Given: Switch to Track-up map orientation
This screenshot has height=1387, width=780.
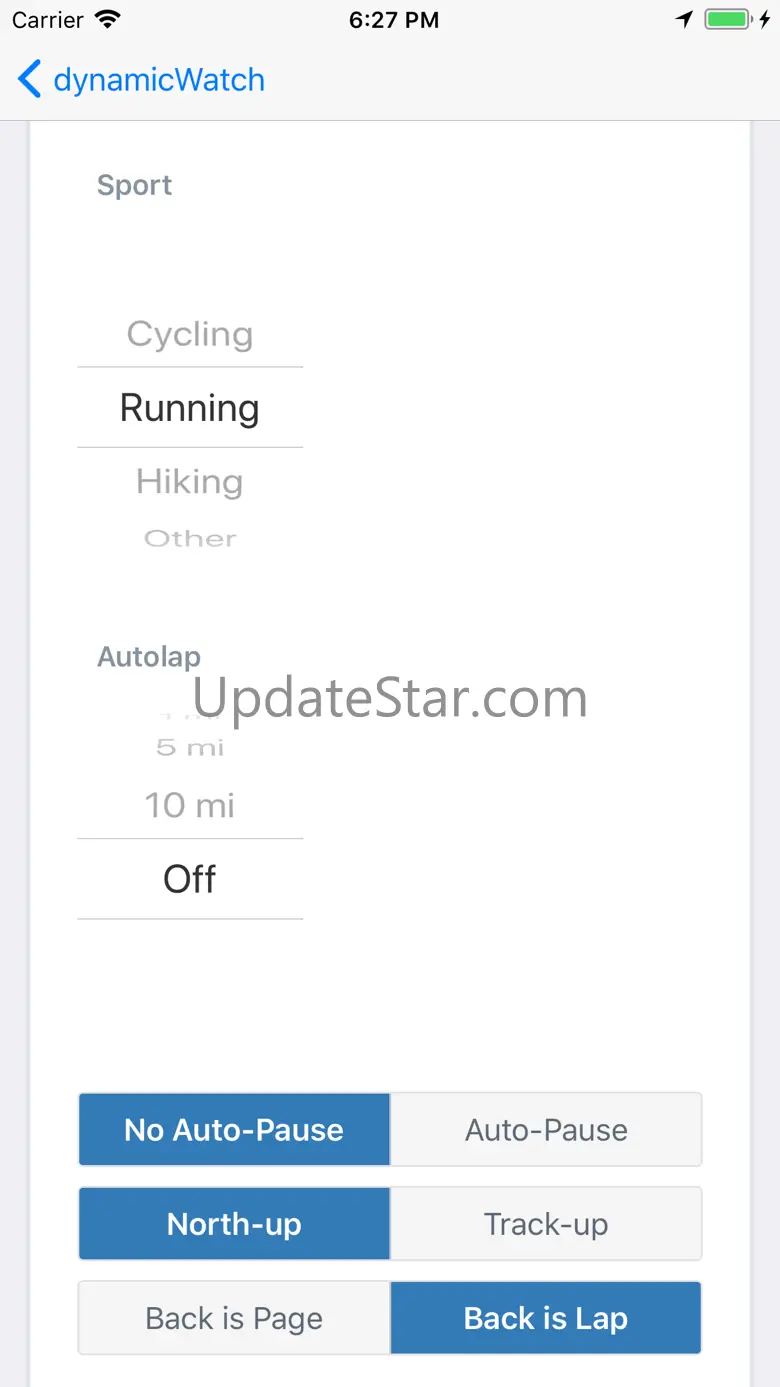Looking at the screenshot, I should pyautogui.click(x=546, y=1224).
